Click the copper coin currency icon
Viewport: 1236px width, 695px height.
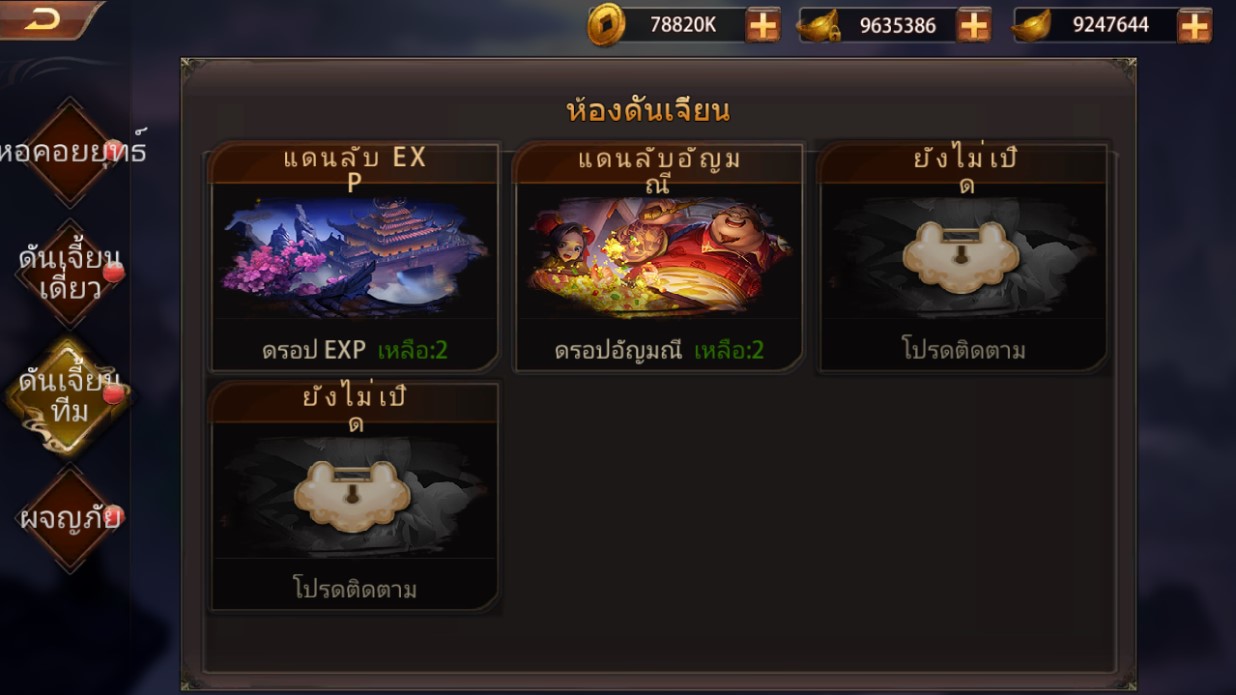[x=605, y=25]
